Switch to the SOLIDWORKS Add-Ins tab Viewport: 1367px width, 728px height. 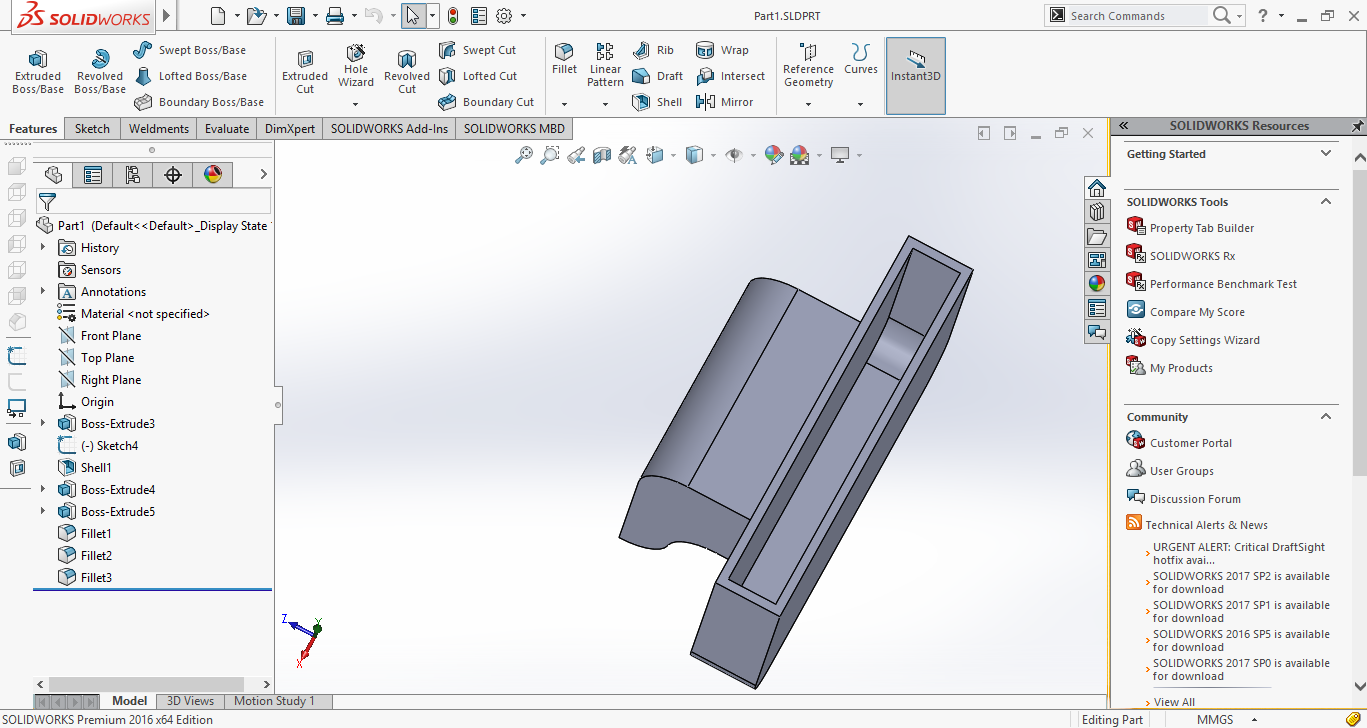click(x=389, y=129)
